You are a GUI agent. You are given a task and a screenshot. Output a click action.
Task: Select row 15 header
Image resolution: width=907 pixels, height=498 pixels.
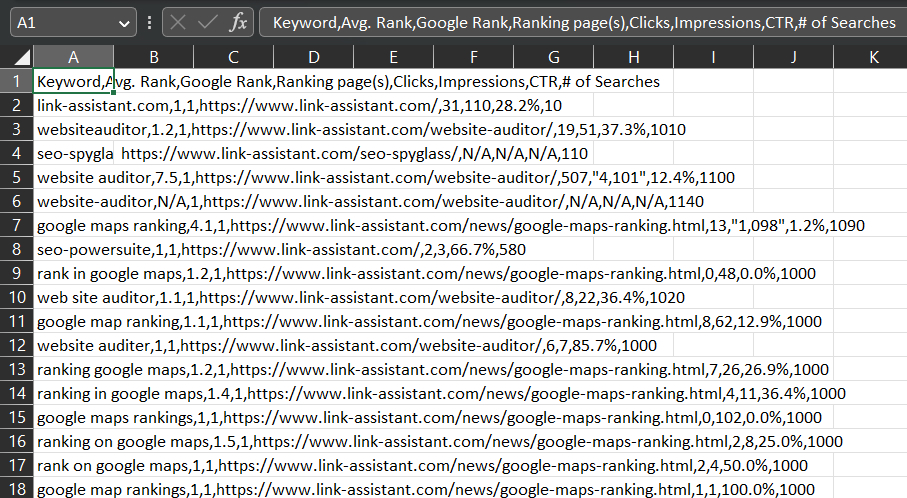click(x=16, y=417)
